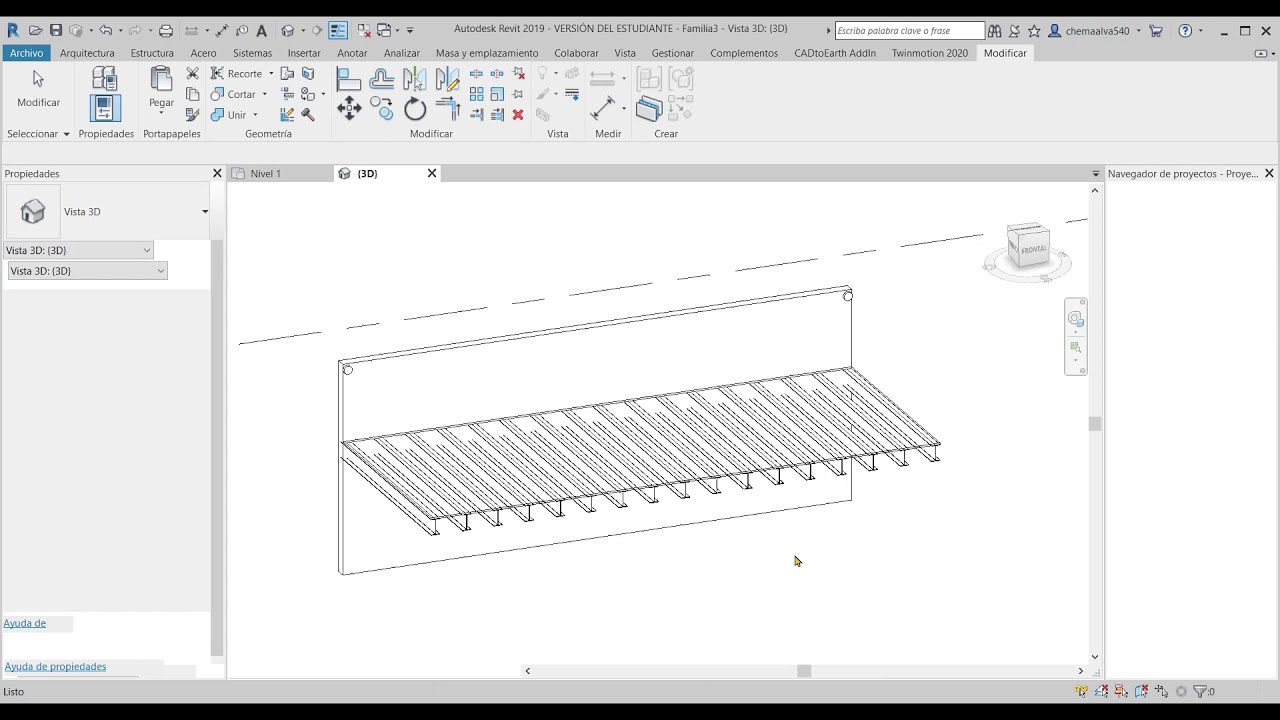Close the Propiedades palette
This screenshot has width=1280, height=720.
pyautogui.click(x=217, y=173)
